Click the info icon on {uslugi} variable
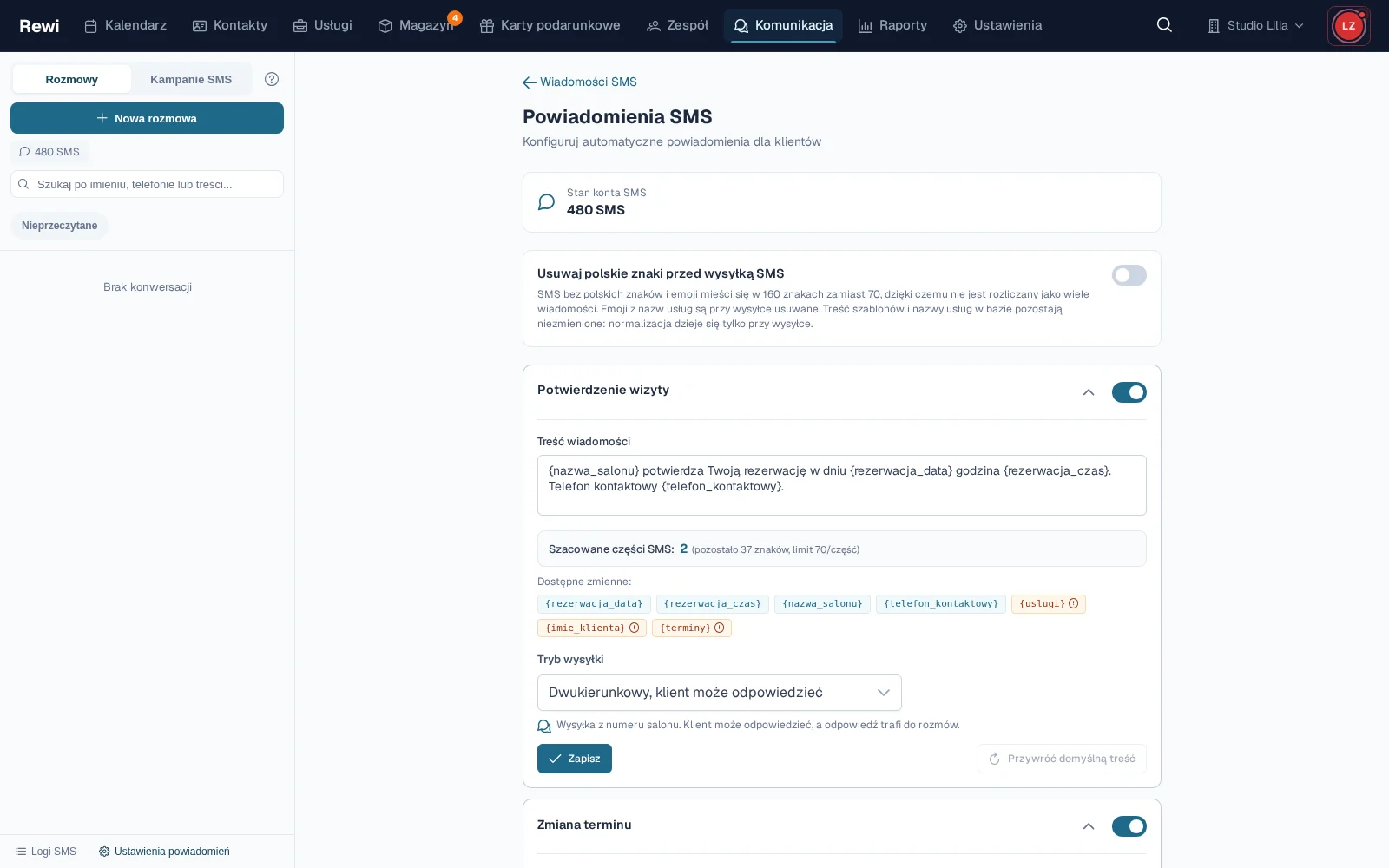 [1073, 603]
